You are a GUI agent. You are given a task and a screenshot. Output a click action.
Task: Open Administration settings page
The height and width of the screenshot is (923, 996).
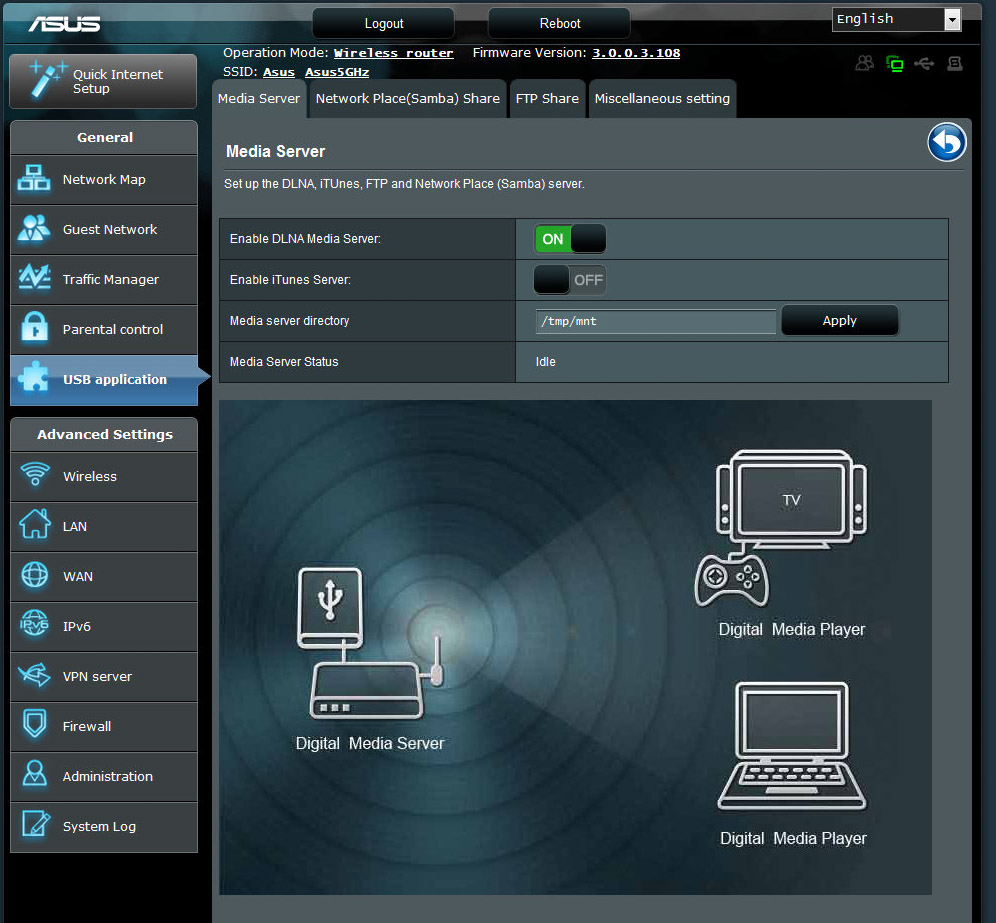[x=104, y=776]
